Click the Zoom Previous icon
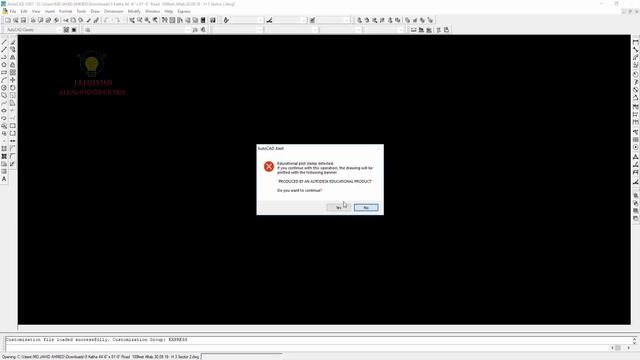640x360 pixels. click(x=155, y=20)
